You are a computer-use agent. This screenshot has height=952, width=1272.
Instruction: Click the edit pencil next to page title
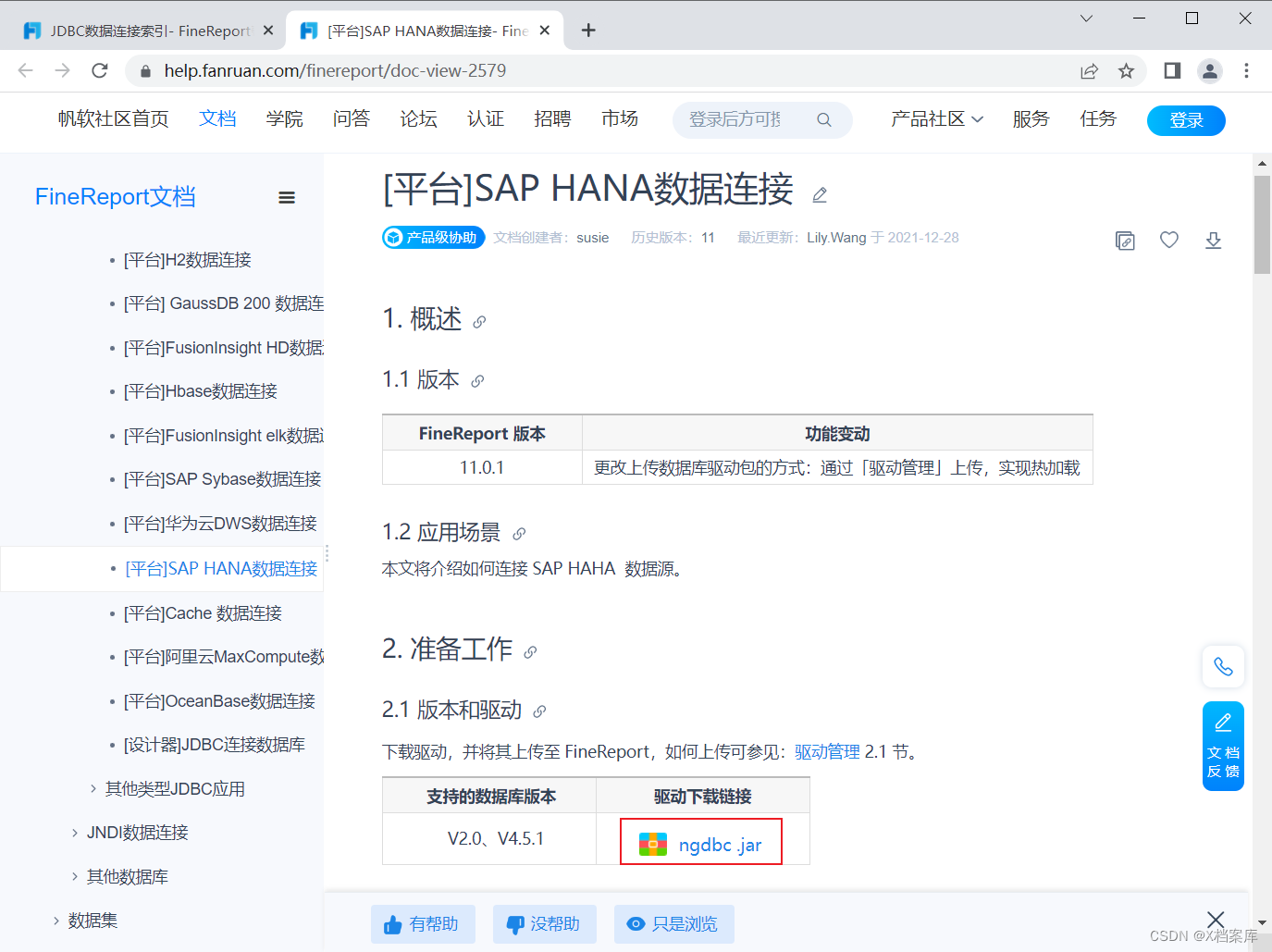(820, 195)
